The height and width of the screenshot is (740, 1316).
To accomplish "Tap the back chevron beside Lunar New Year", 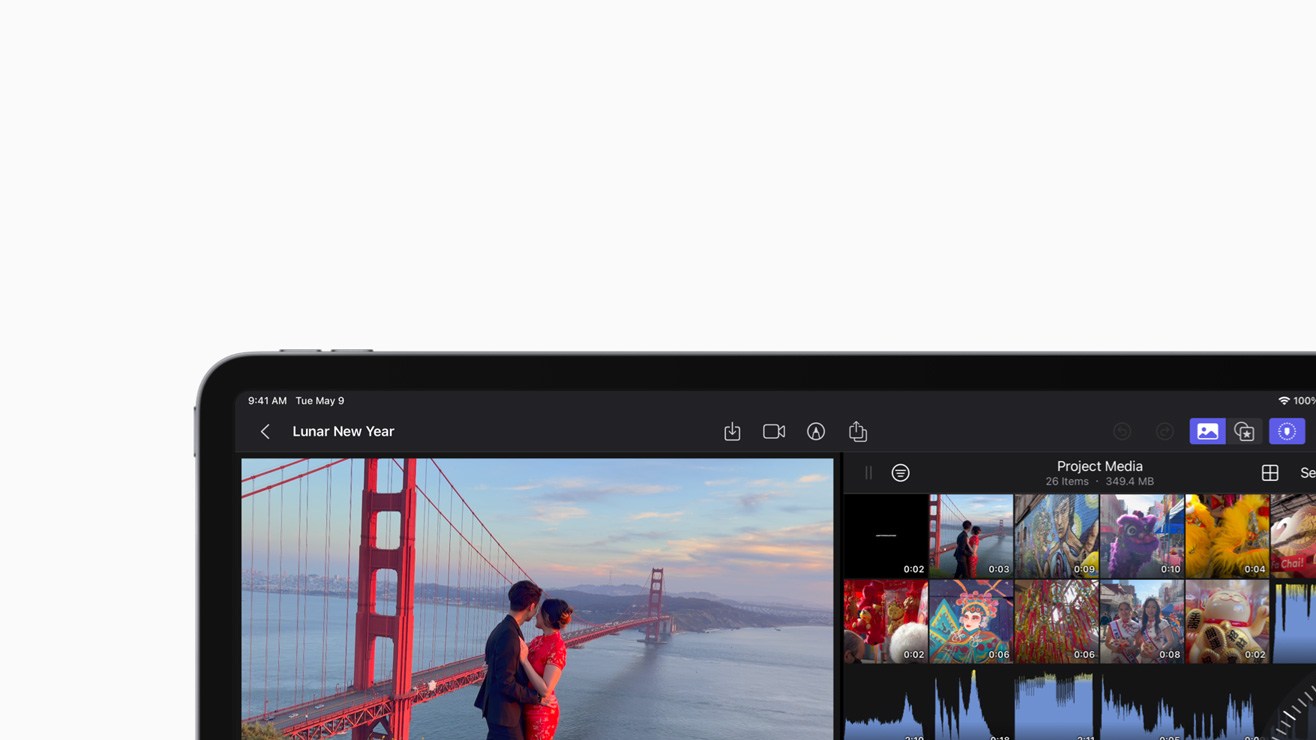I will coord(265,432).
